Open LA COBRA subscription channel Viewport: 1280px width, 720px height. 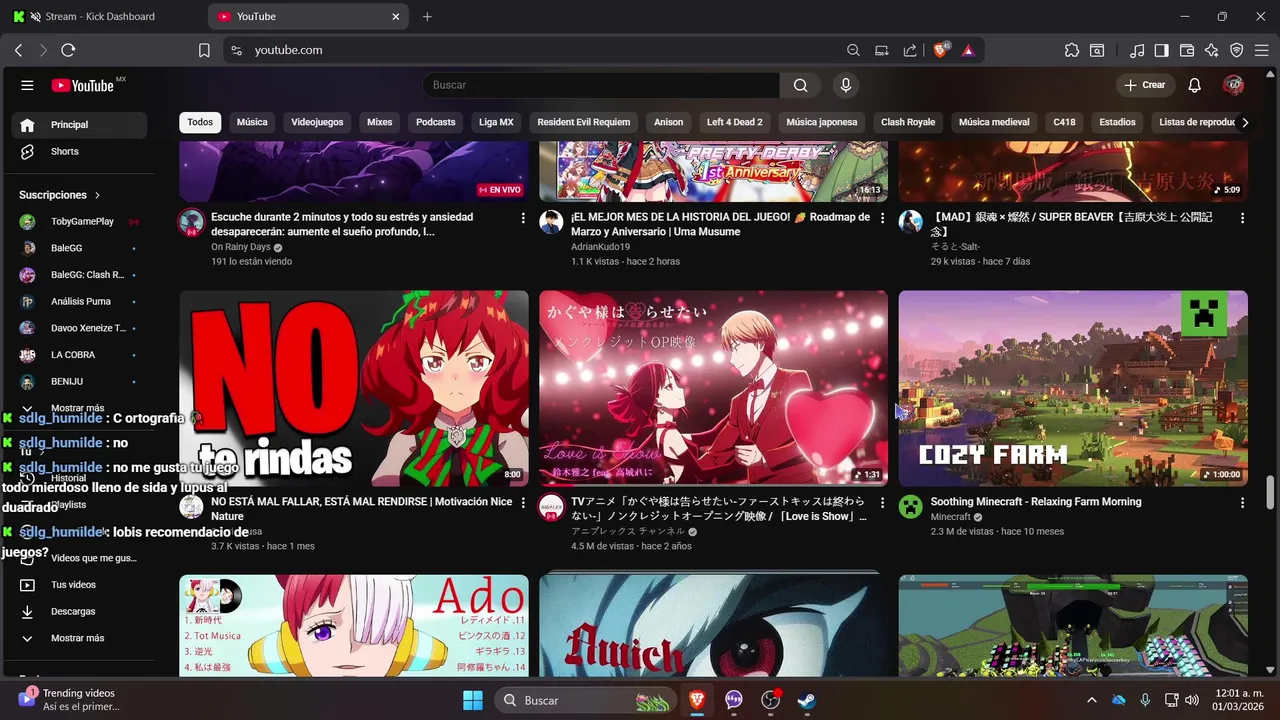pyautogui.click(x=79, y=355)
